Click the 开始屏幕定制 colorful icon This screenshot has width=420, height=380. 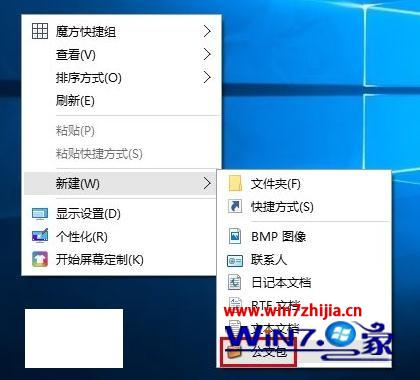tap(40, 259)
